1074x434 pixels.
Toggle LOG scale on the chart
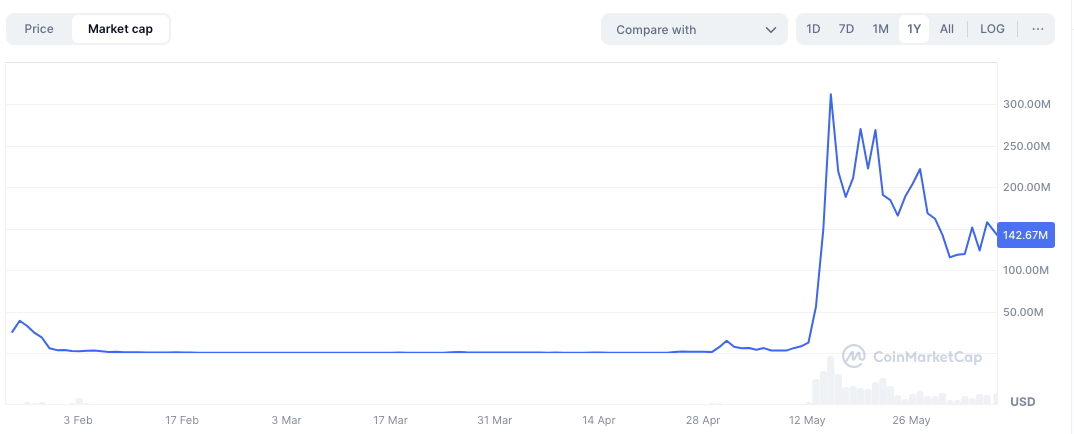pyautogui.click(x=992, y=29)
